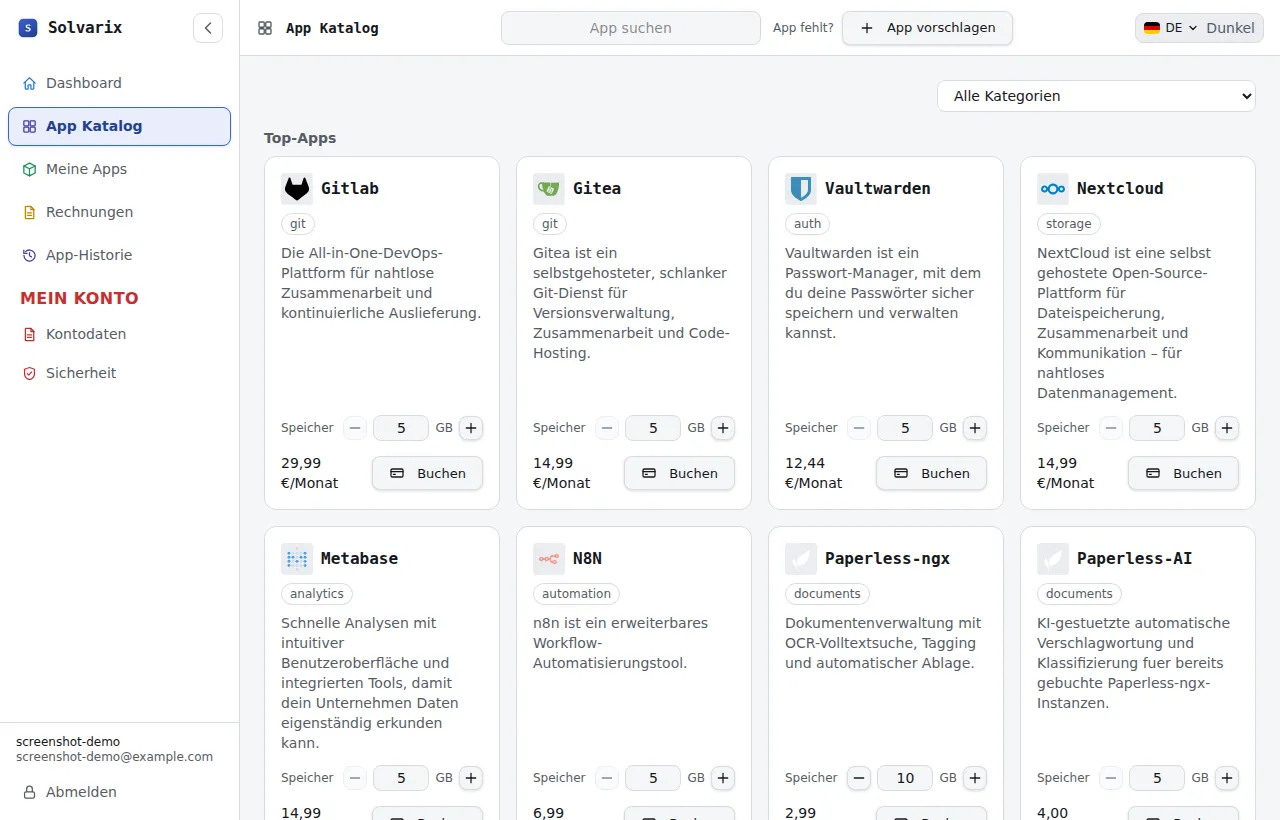Screen dimensions: 1280x820
Task: Increase Metabase storage with plus button
Action: tap(472, 778)
